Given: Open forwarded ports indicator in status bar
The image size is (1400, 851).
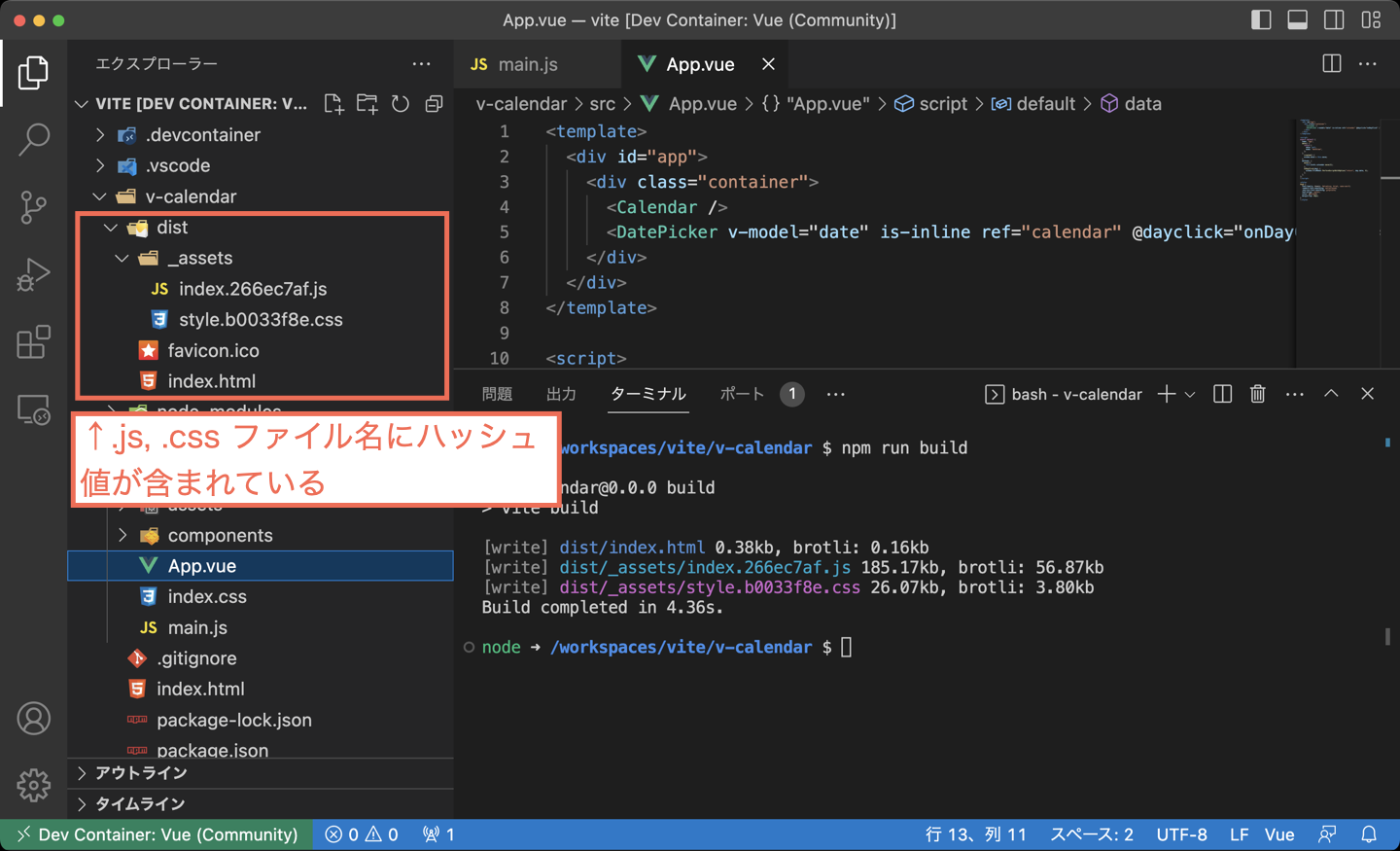Looking at the screenshot, I should 438,834.
